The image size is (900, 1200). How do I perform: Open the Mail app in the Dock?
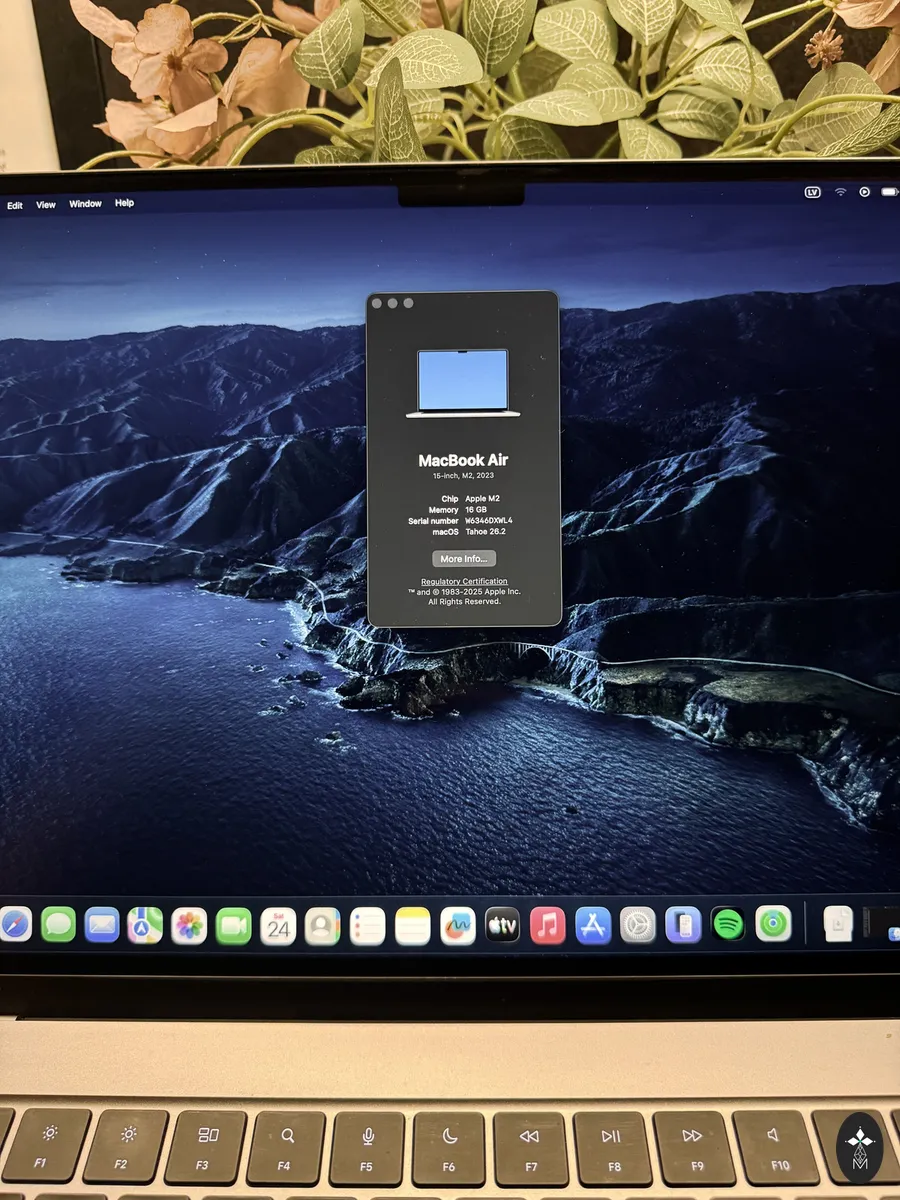[102, 925]
